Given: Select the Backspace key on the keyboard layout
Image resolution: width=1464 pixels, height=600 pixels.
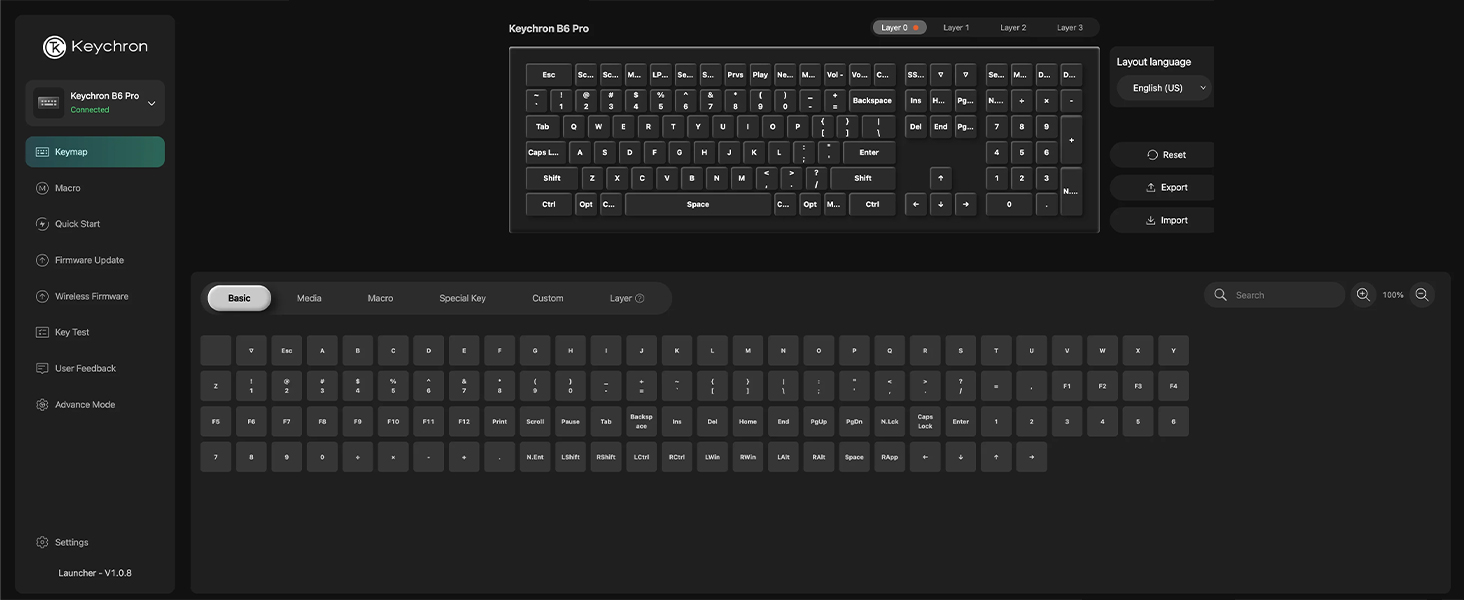Looking at the screenshot, I should coord(872,101).
